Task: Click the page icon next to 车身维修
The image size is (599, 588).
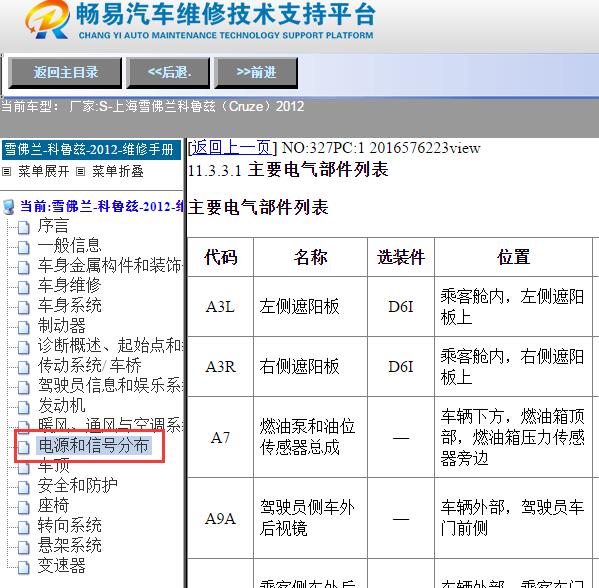Action: coord(24,287)
